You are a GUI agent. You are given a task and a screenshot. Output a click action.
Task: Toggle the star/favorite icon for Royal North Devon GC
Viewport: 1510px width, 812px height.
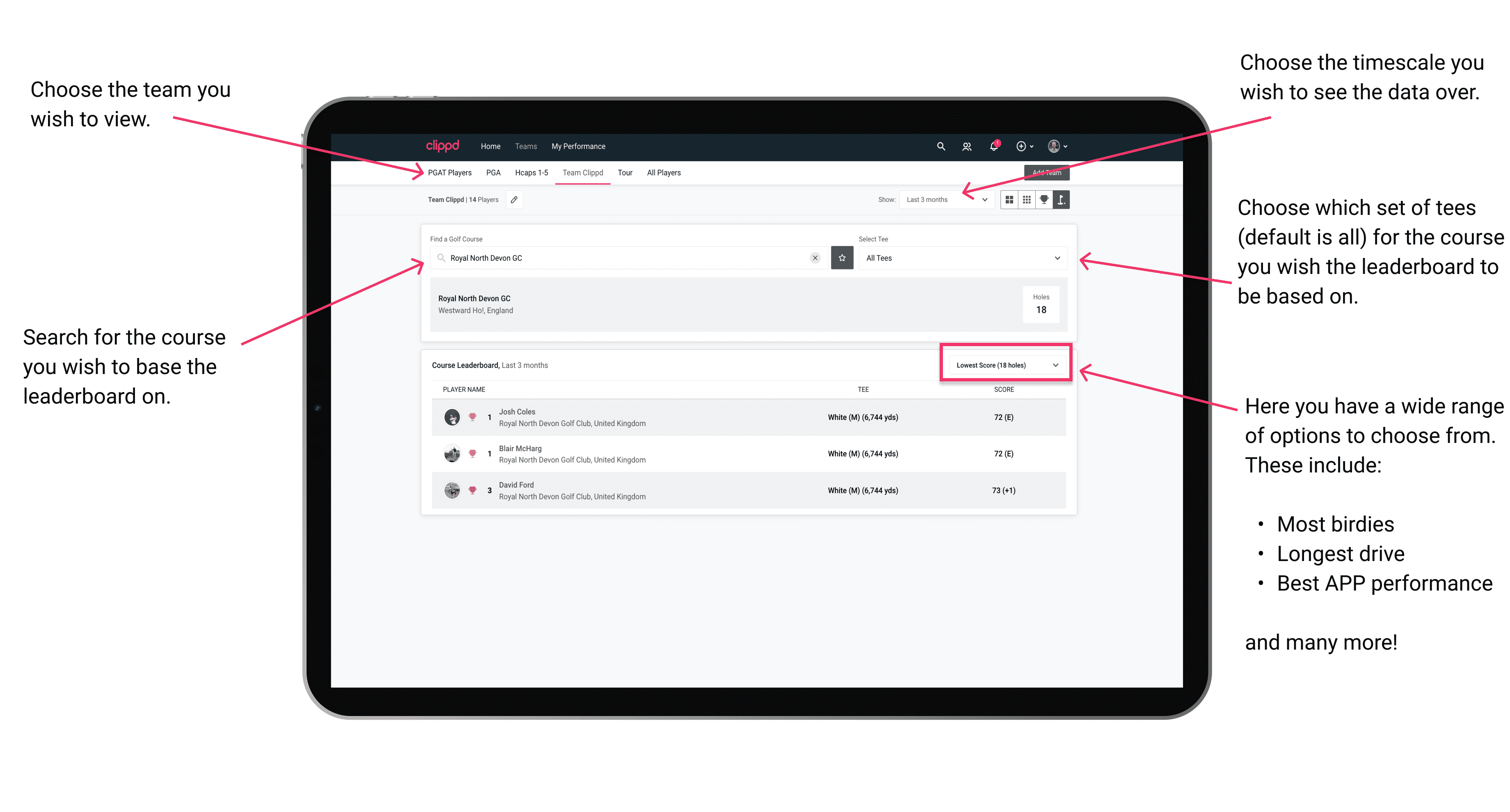[x=842, y=259]
